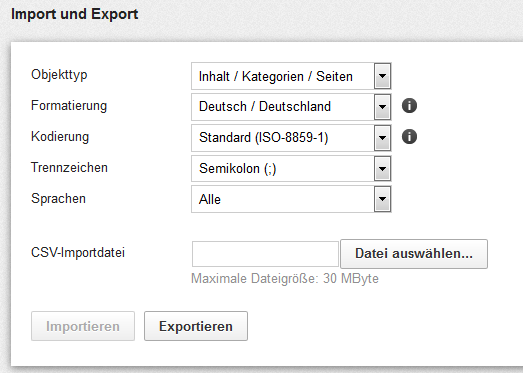Viewport: 523px width, 373px height.
Task: Open the Objekttyp dropdown arrow
Action: 382,76
